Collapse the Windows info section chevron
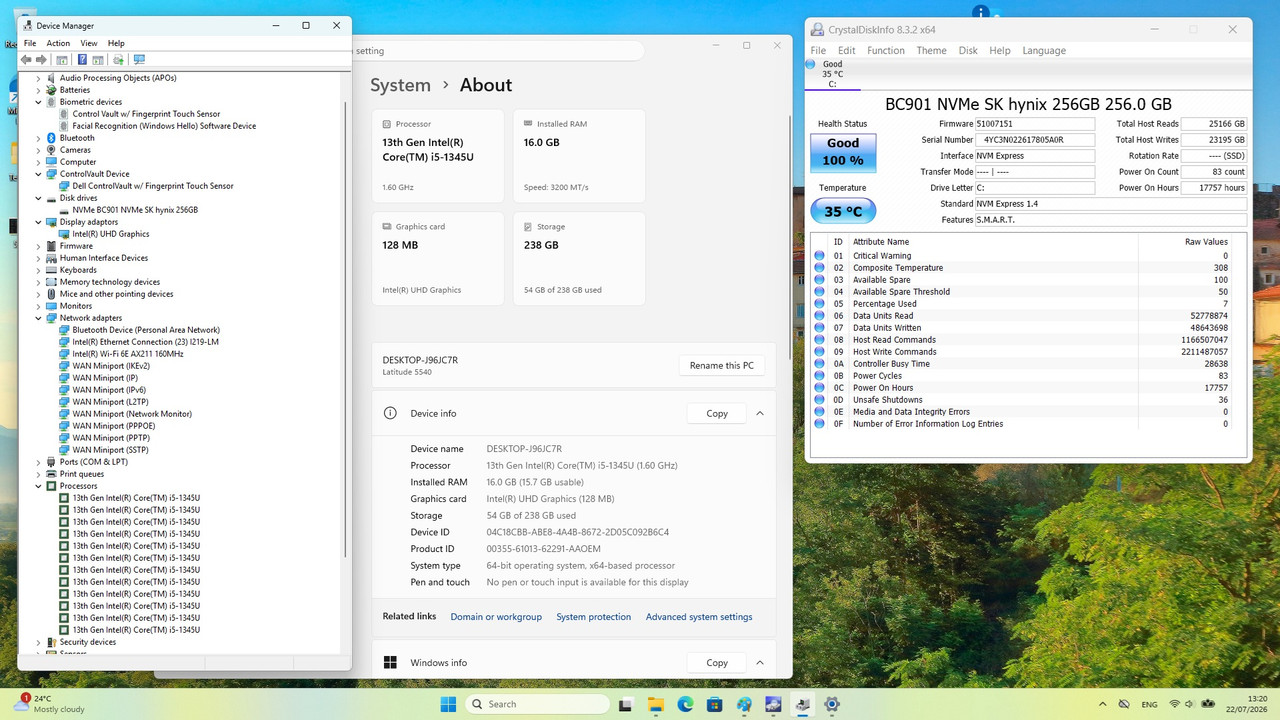The image size is (1280, 720). (x=760, y=662)
